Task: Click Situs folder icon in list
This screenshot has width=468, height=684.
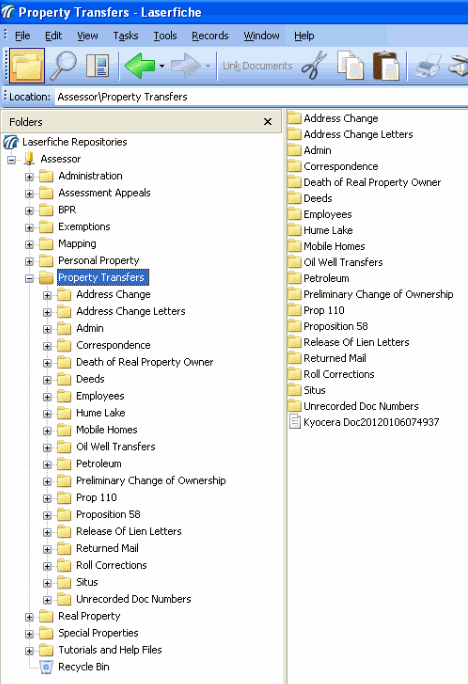Action: (x=295, y=390)
